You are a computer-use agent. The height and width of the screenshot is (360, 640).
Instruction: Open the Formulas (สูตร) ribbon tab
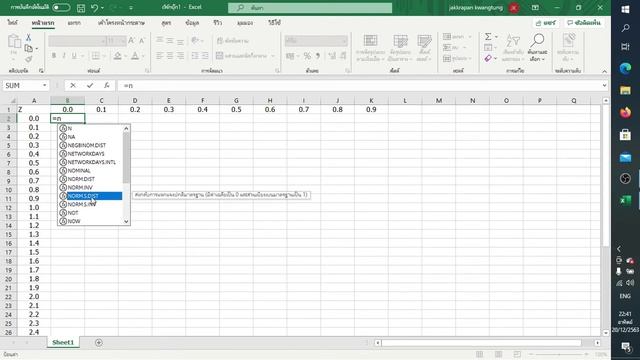[166, 23]
